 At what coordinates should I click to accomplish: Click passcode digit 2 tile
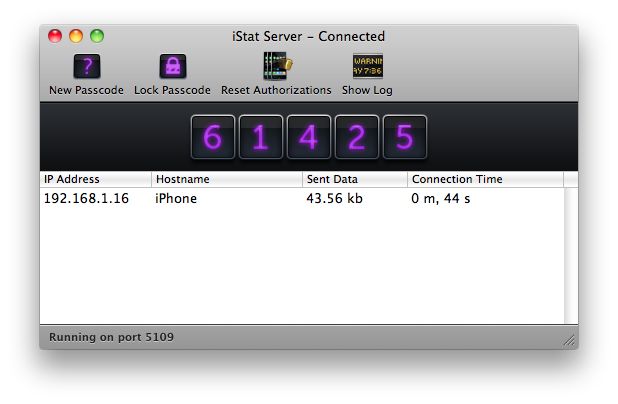click(357, 137)
